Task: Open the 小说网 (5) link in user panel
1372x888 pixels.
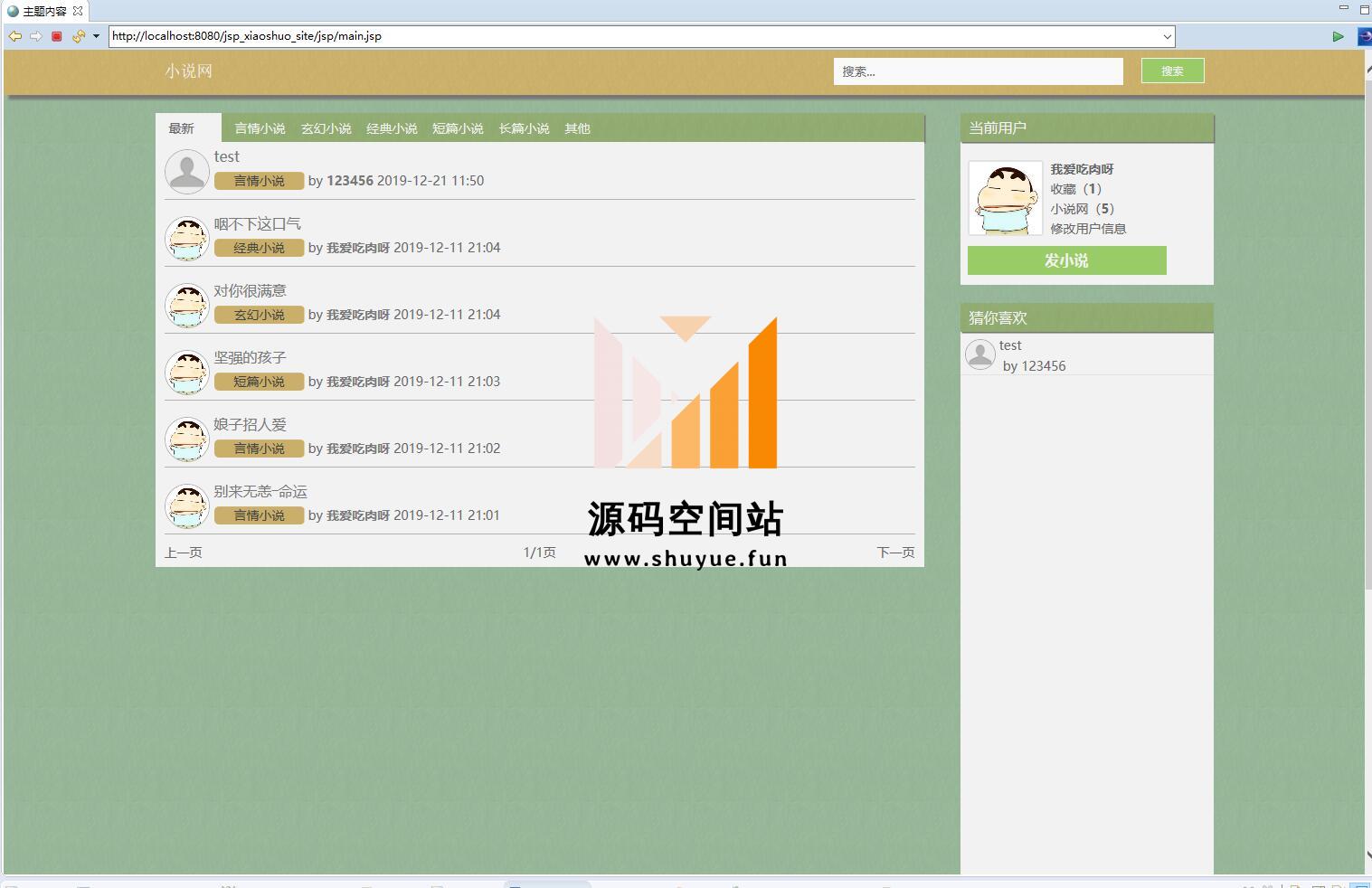Action: [x=1082, y=209]
